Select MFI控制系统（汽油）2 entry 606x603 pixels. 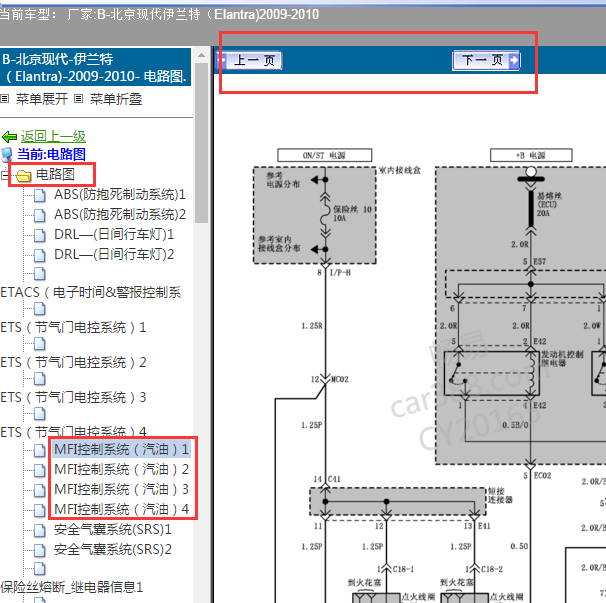tap(121, 469)
